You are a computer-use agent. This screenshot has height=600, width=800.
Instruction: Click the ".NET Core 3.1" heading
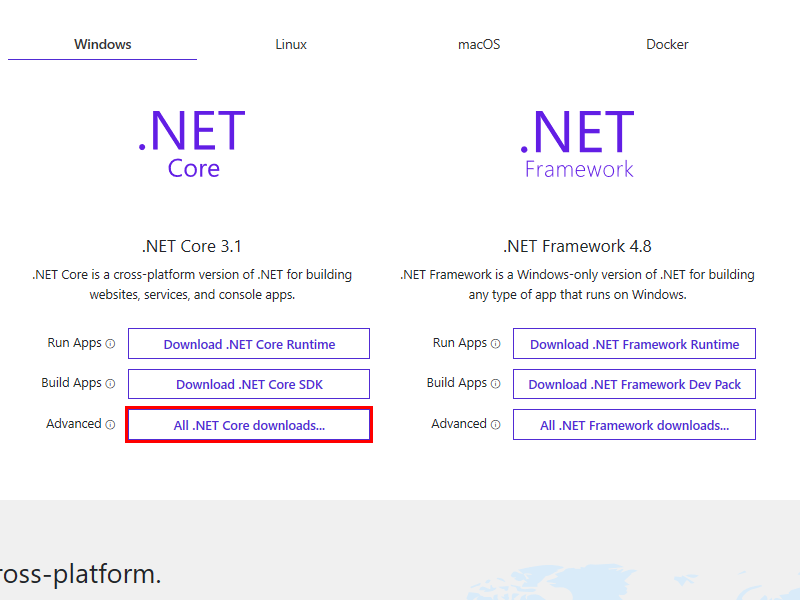pos(192,246)
